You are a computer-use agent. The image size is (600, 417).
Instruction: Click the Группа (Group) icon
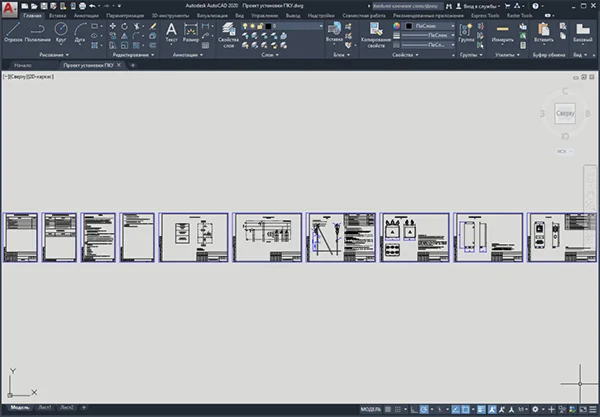click(466, 32)
